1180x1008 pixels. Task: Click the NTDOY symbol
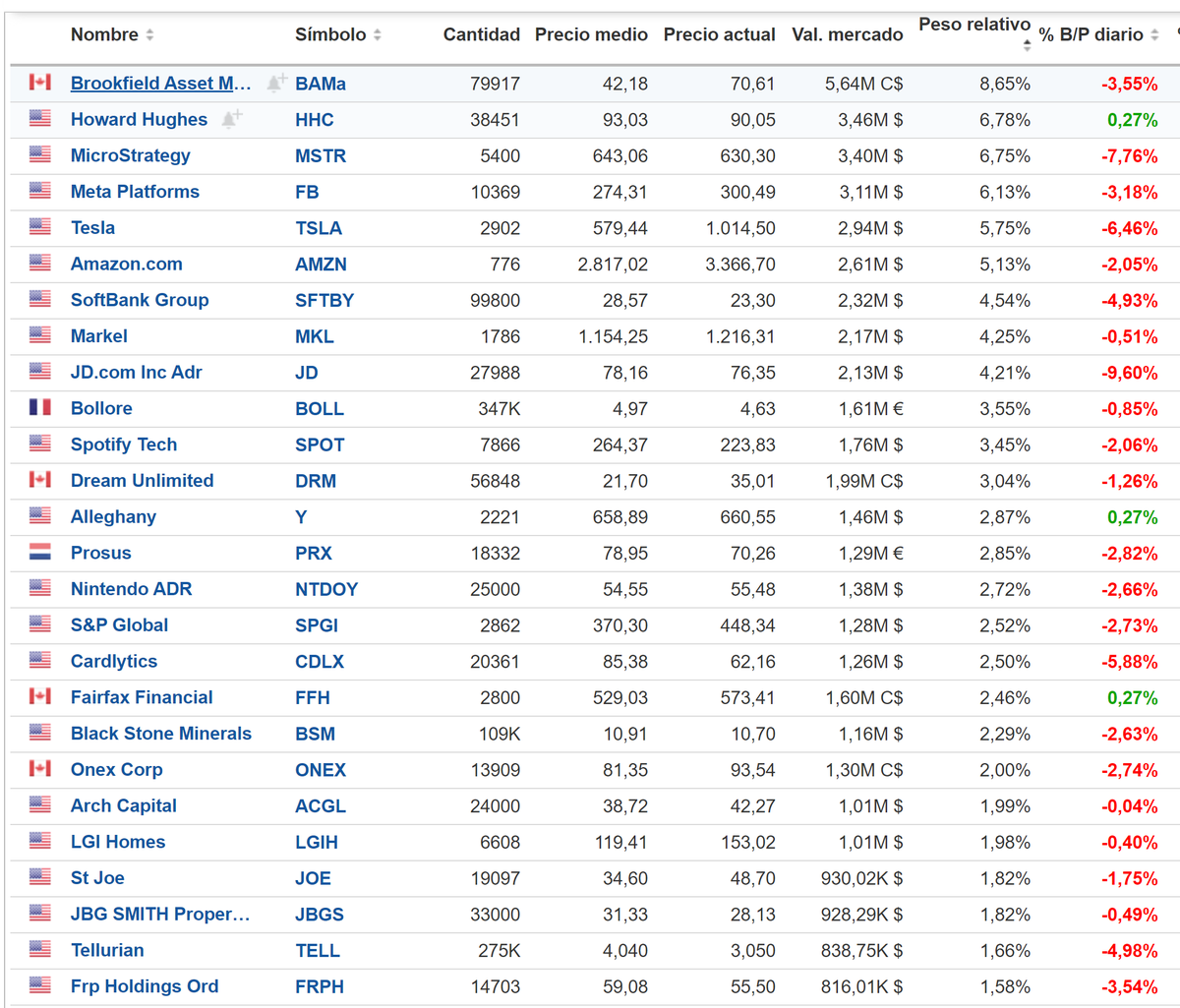pos(326,589)
